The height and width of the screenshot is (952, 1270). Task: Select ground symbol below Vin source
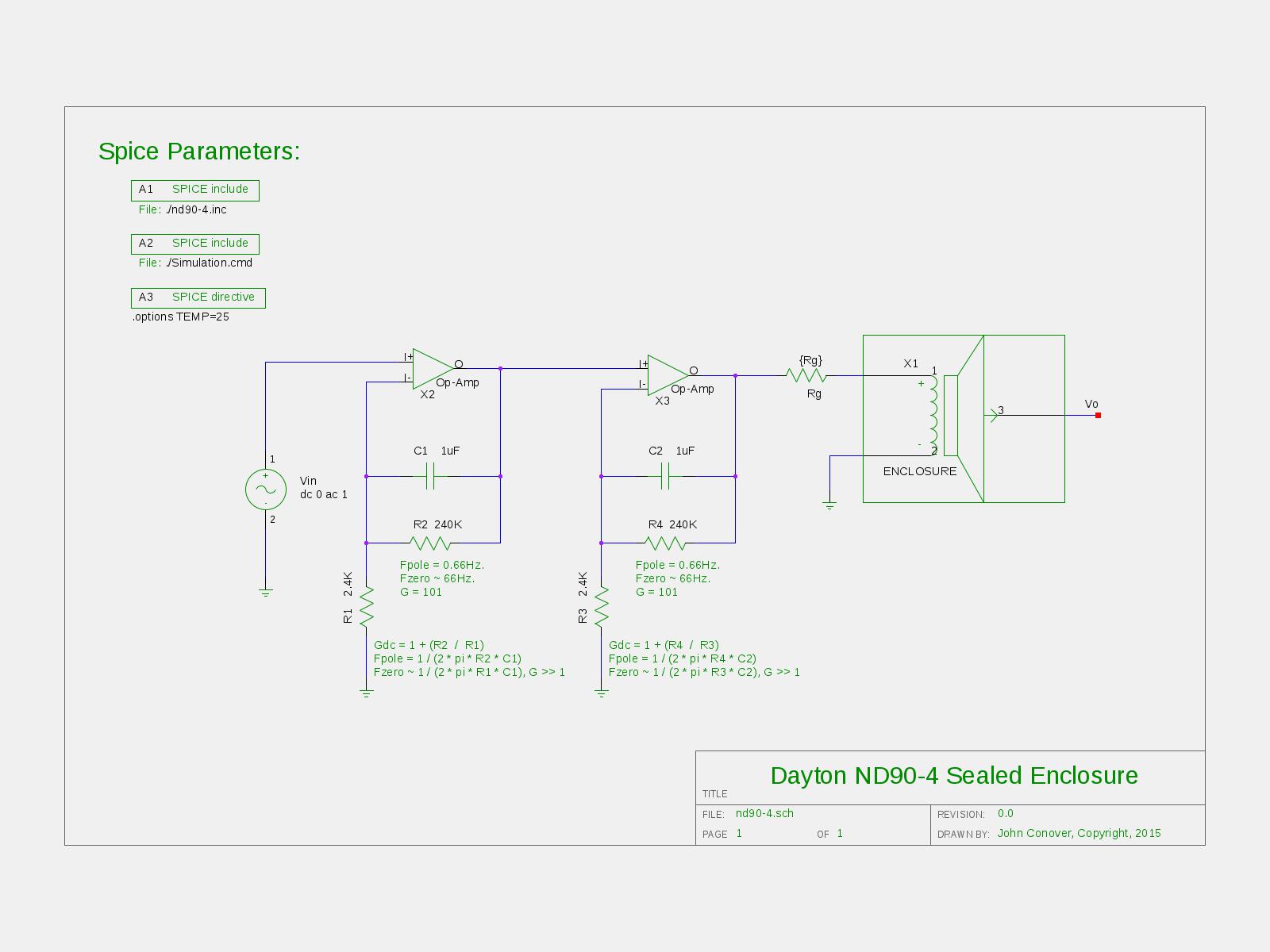265,592
